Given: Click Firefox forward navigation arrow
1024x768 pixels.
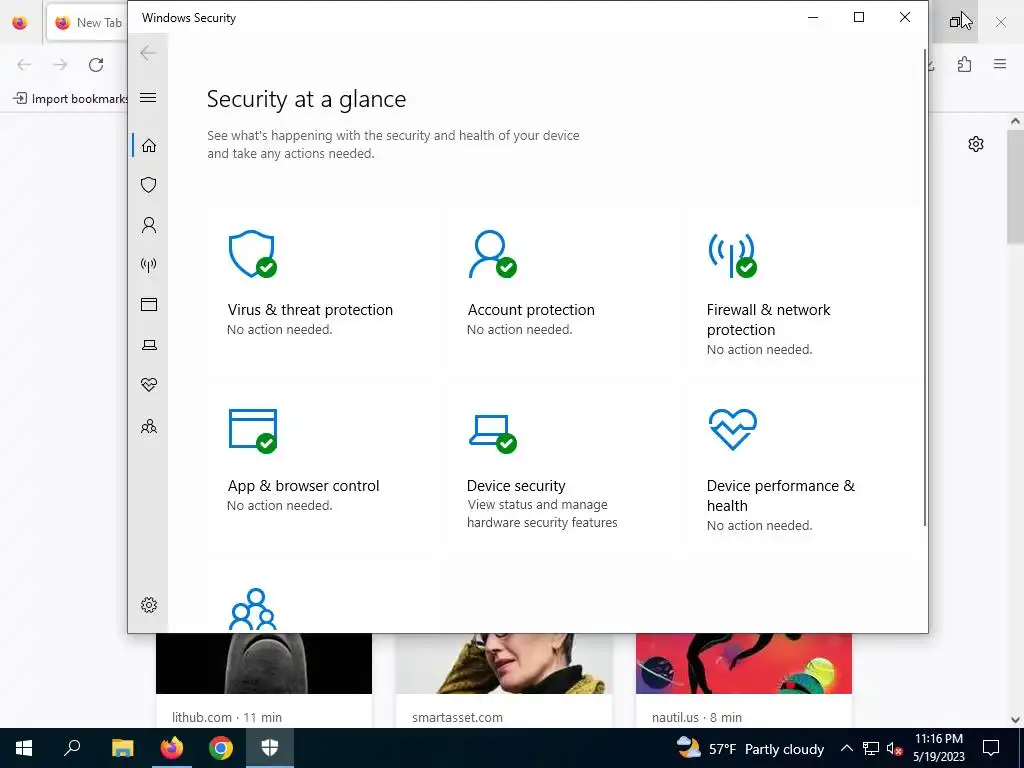Looking at the screenshot, I should pyautogui.click(x=60, y=65).
